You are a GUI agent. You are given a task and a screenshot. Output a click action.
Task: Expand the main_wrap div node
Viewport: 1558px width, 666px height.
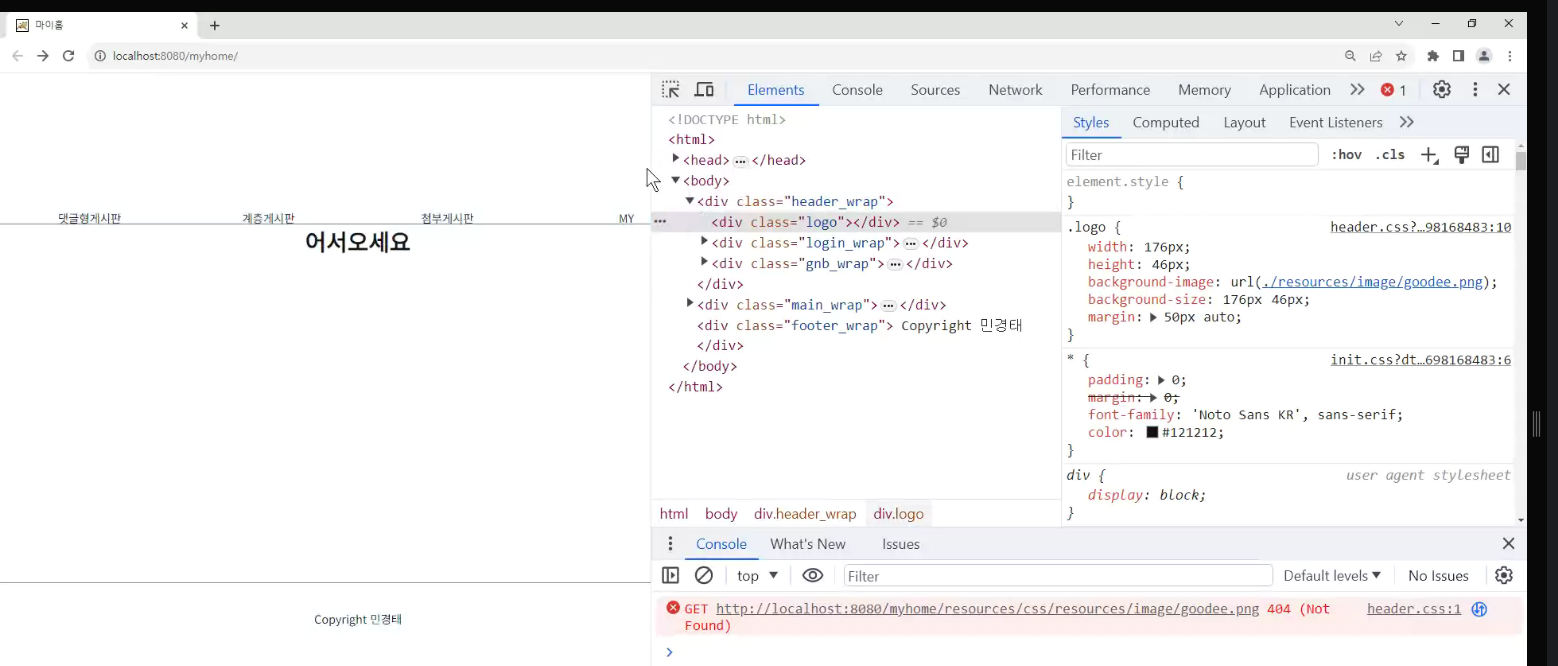[690, 303]
